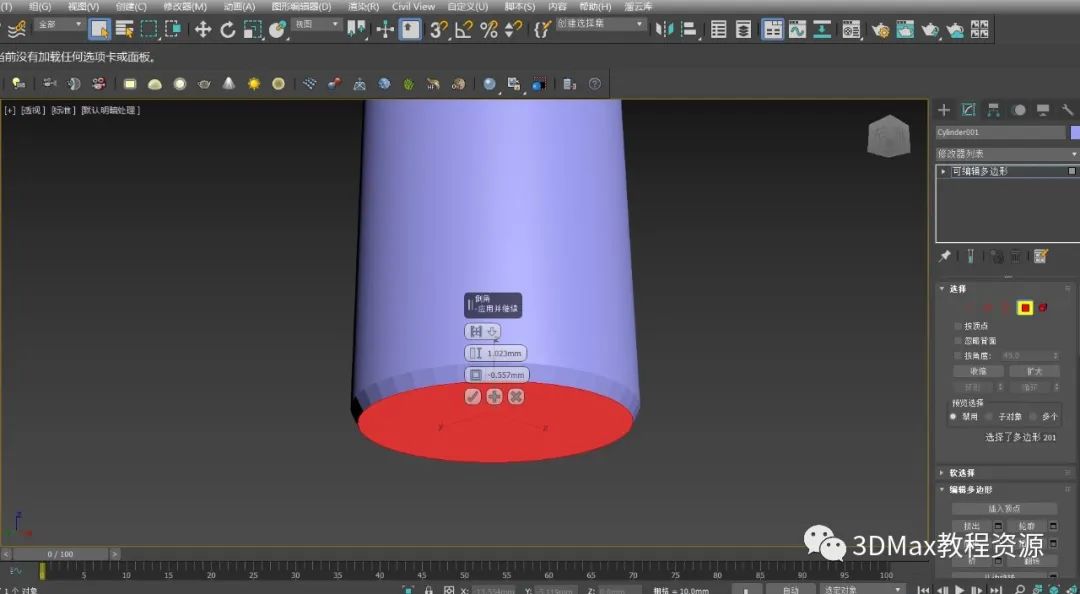Click the object color swatch beside Cylinder001
1080x594 pixels.
[x=1075, y=132]
